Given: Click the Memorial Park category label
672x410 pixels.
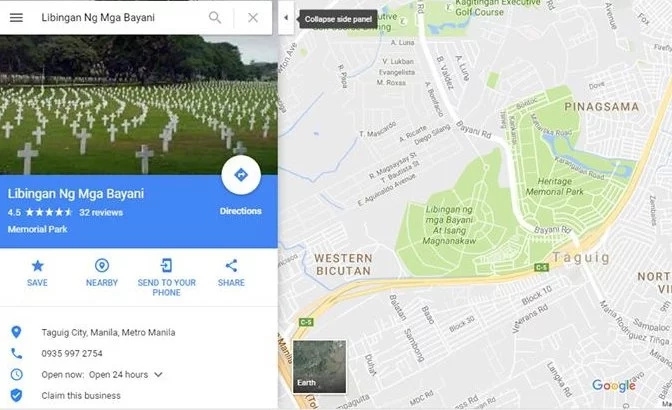Looking at the screenshot, I should (x=37, y=229).
